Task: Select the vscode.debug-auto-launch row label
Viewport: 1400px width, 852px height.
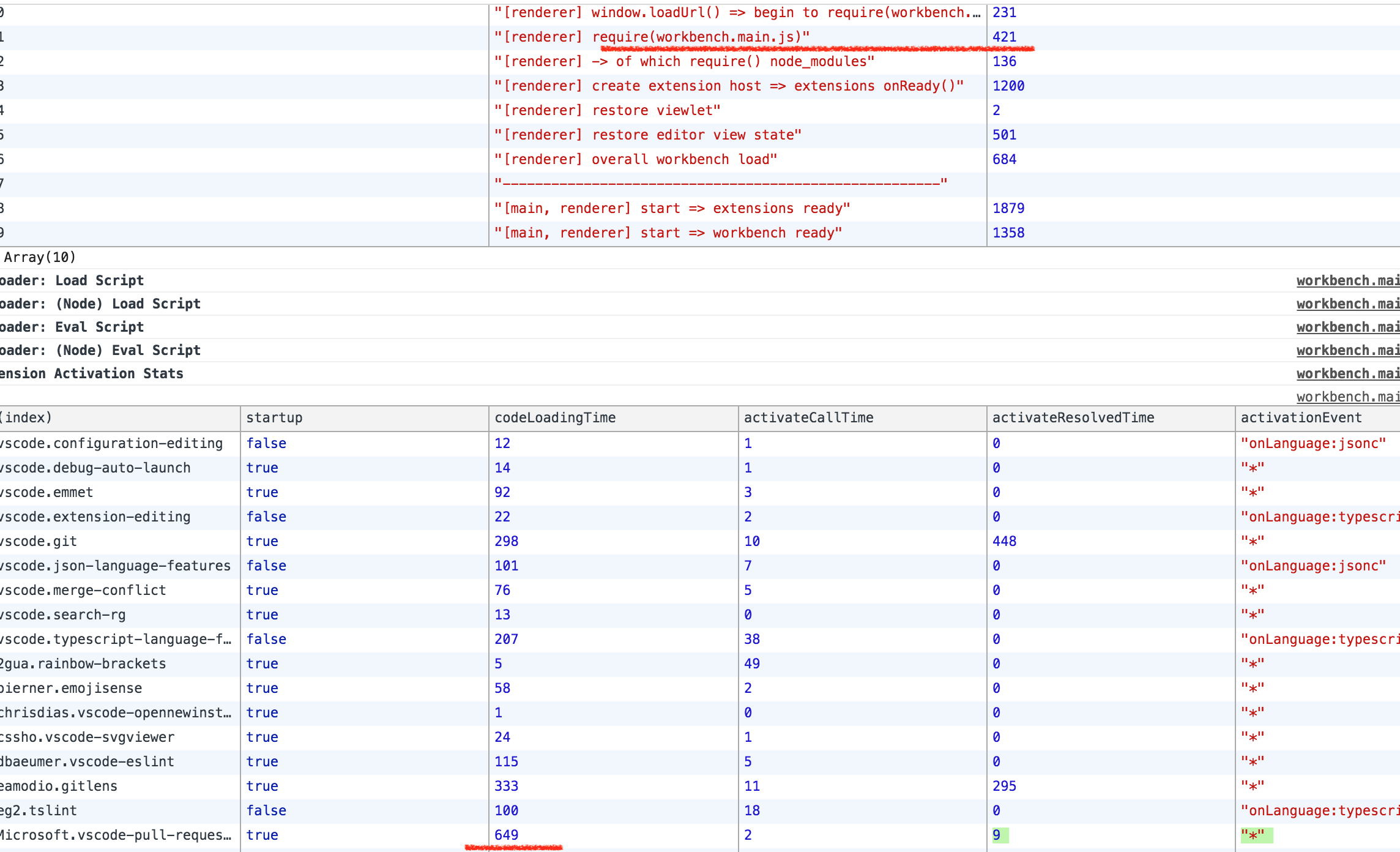Action: (x=95, y=468)
